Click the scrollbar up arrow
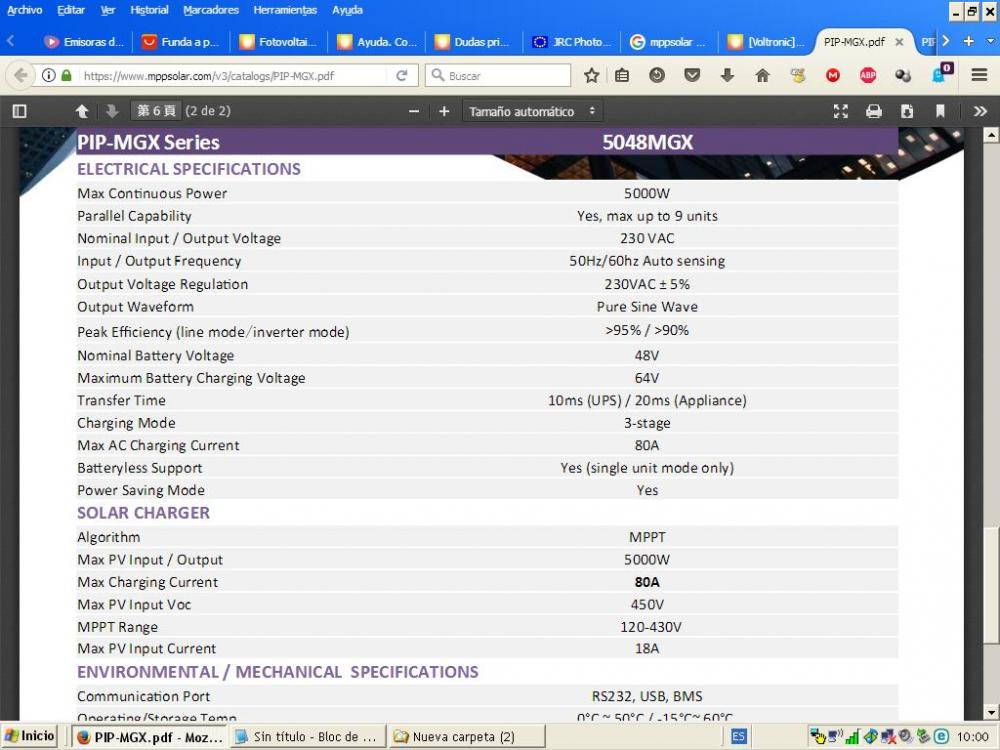1000x750 pixels. click(x=990, y=135)
